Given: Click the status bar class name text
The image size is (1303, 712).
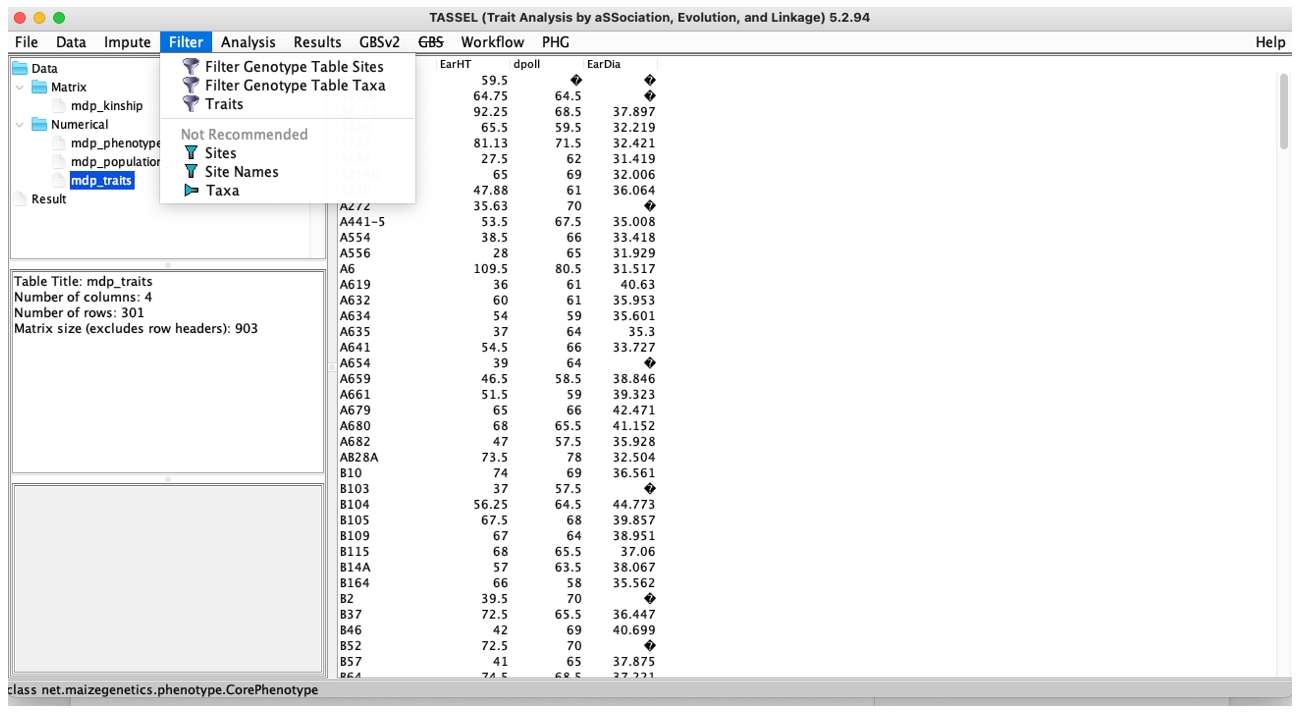Looking at the screenshot, I should click(x=163, y=690).
